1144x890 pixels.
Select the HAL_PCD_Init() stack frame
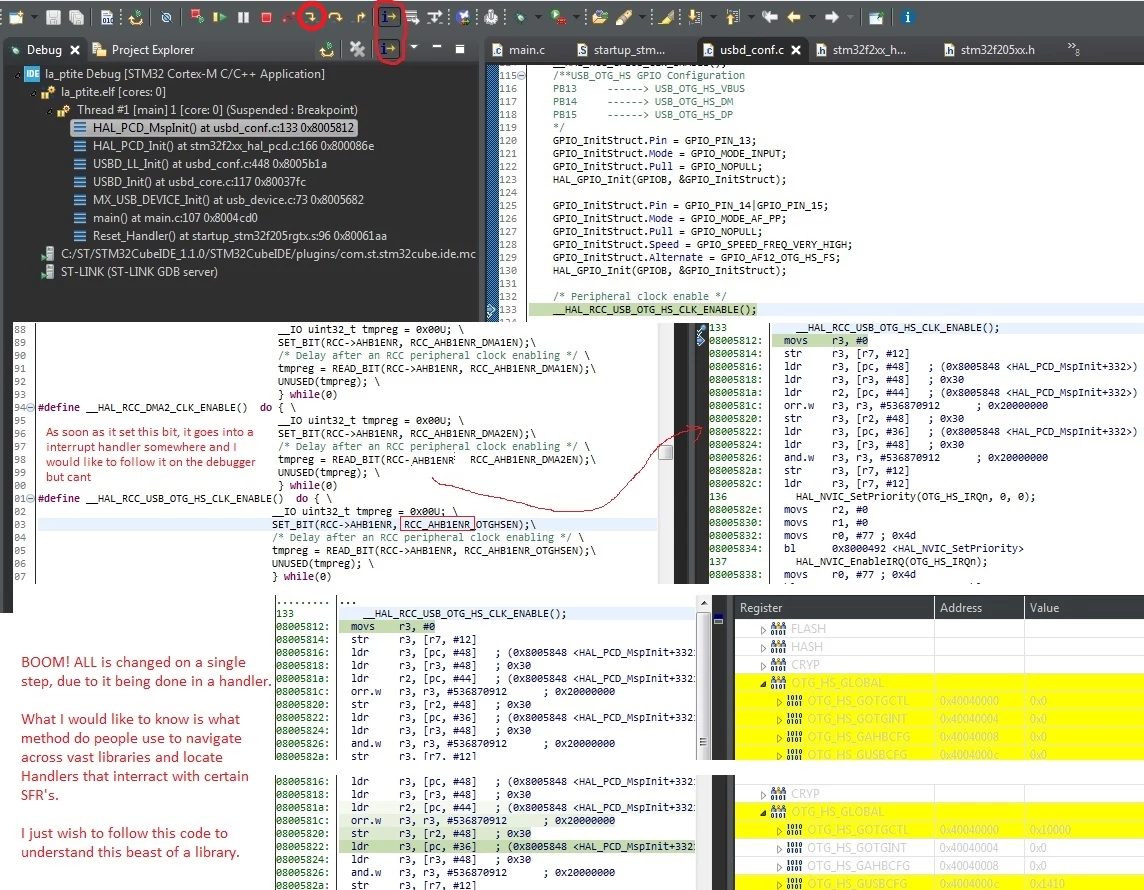click(225, 146)
